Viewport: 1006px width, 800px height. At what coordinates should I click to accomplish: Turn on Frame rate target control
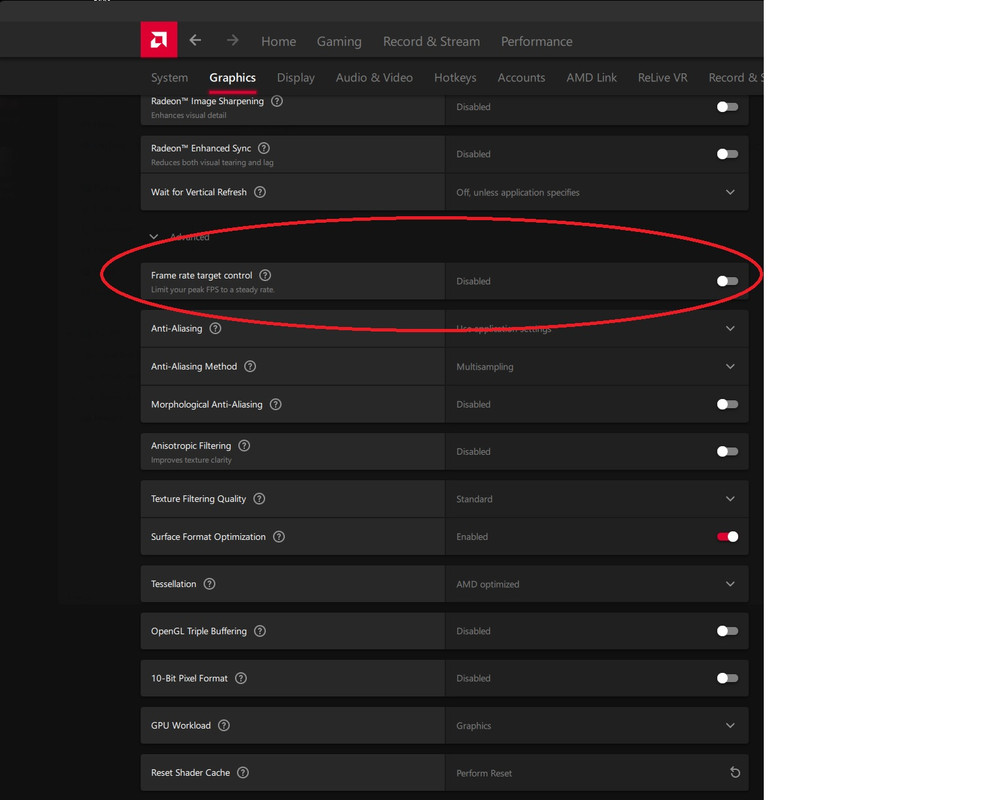[x=728, y=281]
